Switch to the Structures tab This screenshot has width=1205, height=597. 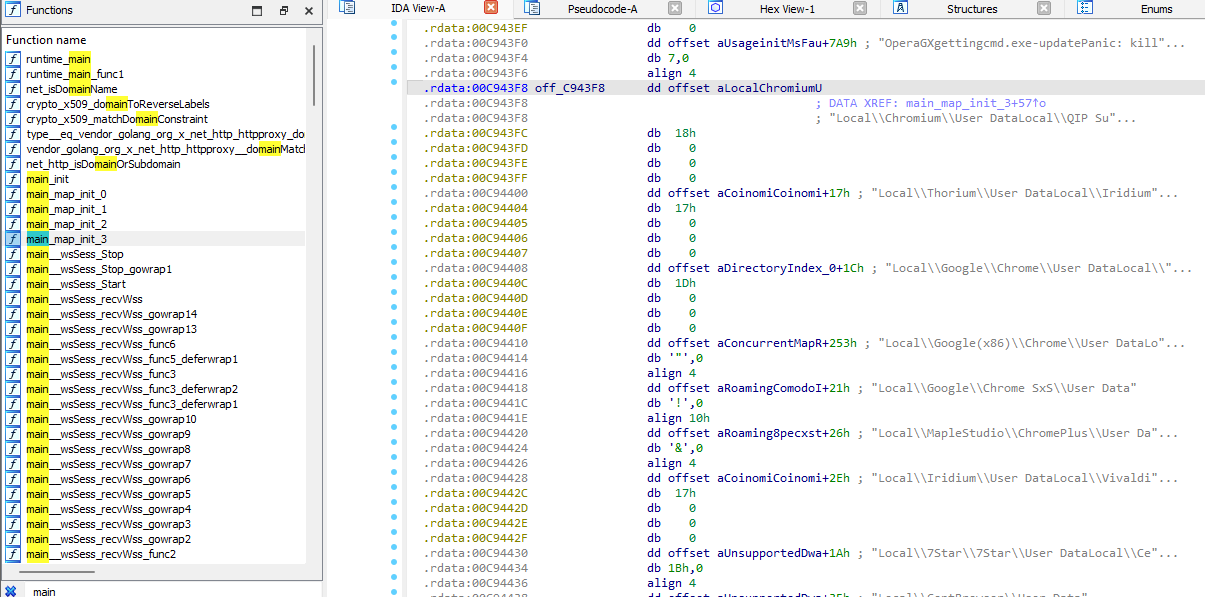coord(972,9)
